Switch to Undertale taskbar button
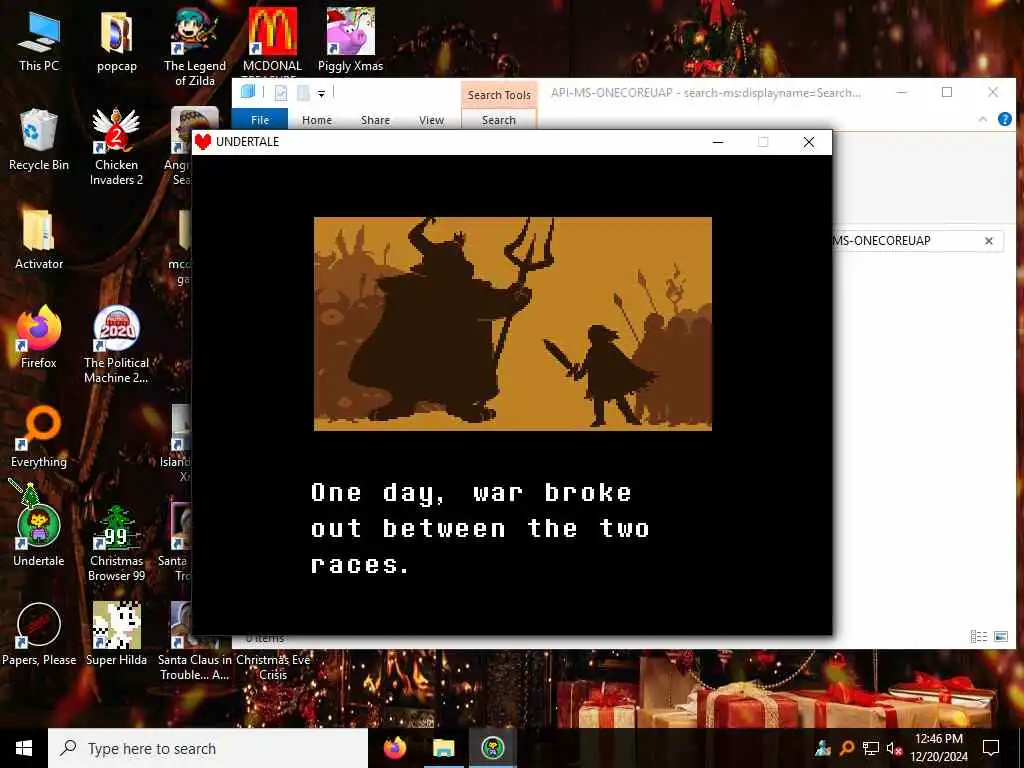The width and height of the screenshot is (1024, 768). 492,748
